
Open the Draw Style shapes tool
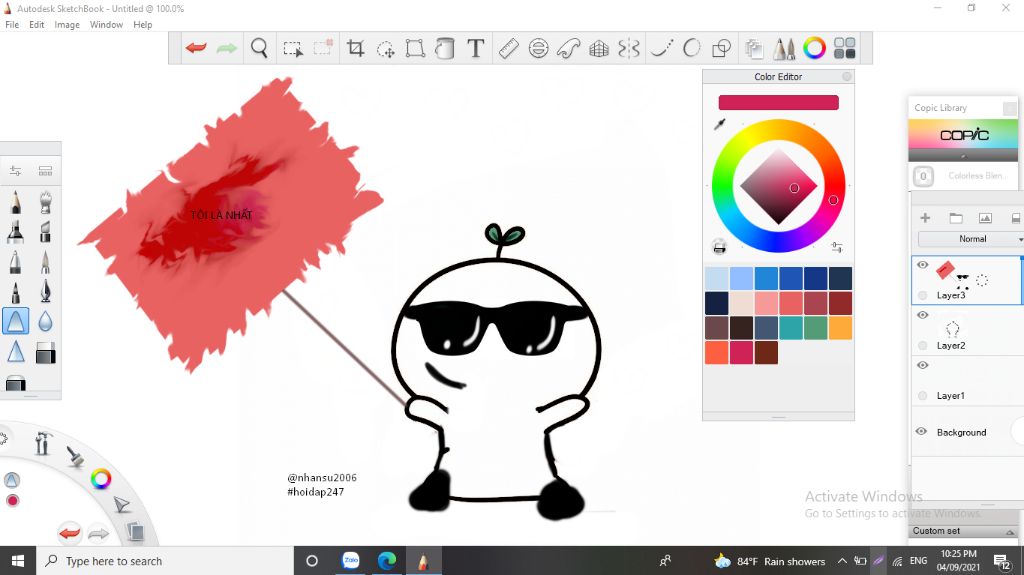(x=721, y=48)
